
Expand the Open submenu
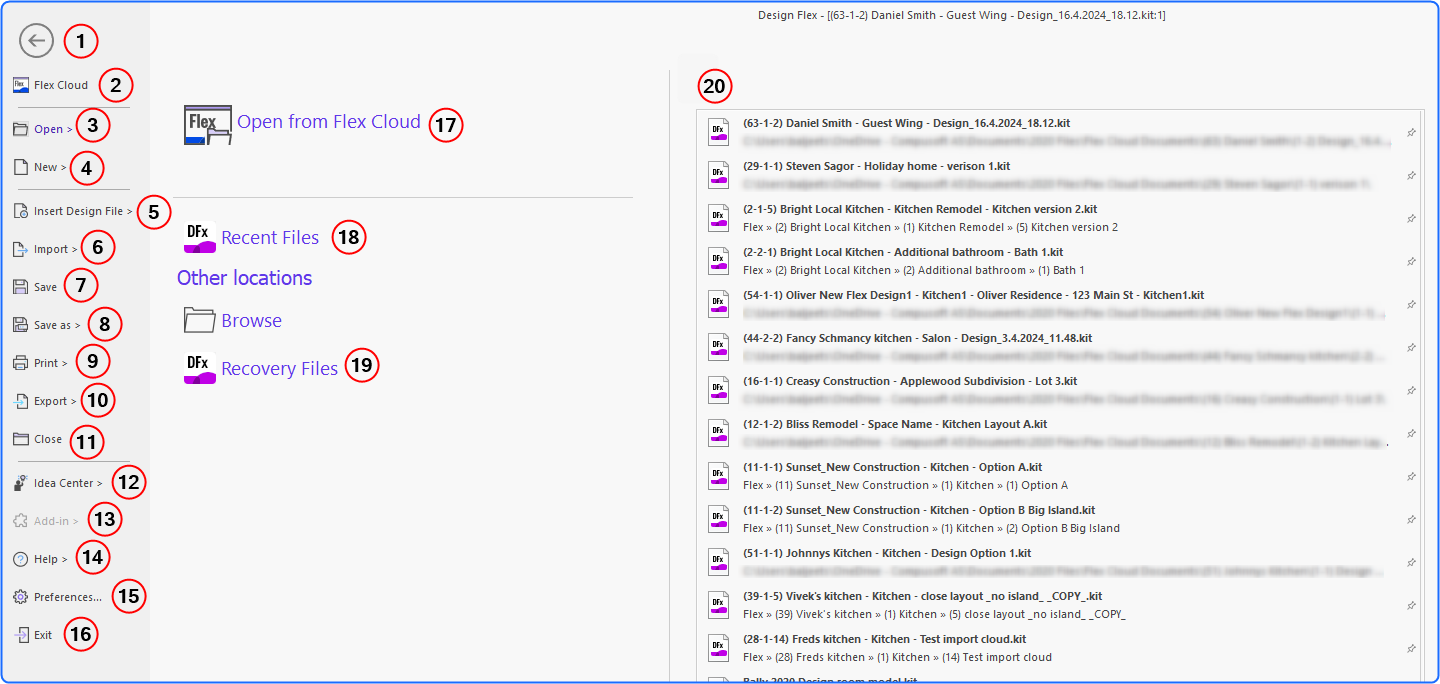click(52, 129)
